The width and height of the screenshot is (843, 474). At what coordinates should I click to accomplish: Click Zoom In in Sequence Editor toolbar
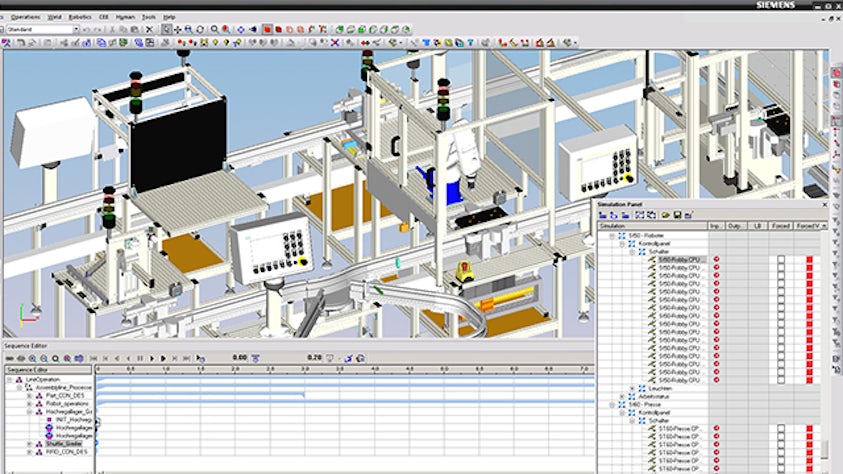[32, 358]
